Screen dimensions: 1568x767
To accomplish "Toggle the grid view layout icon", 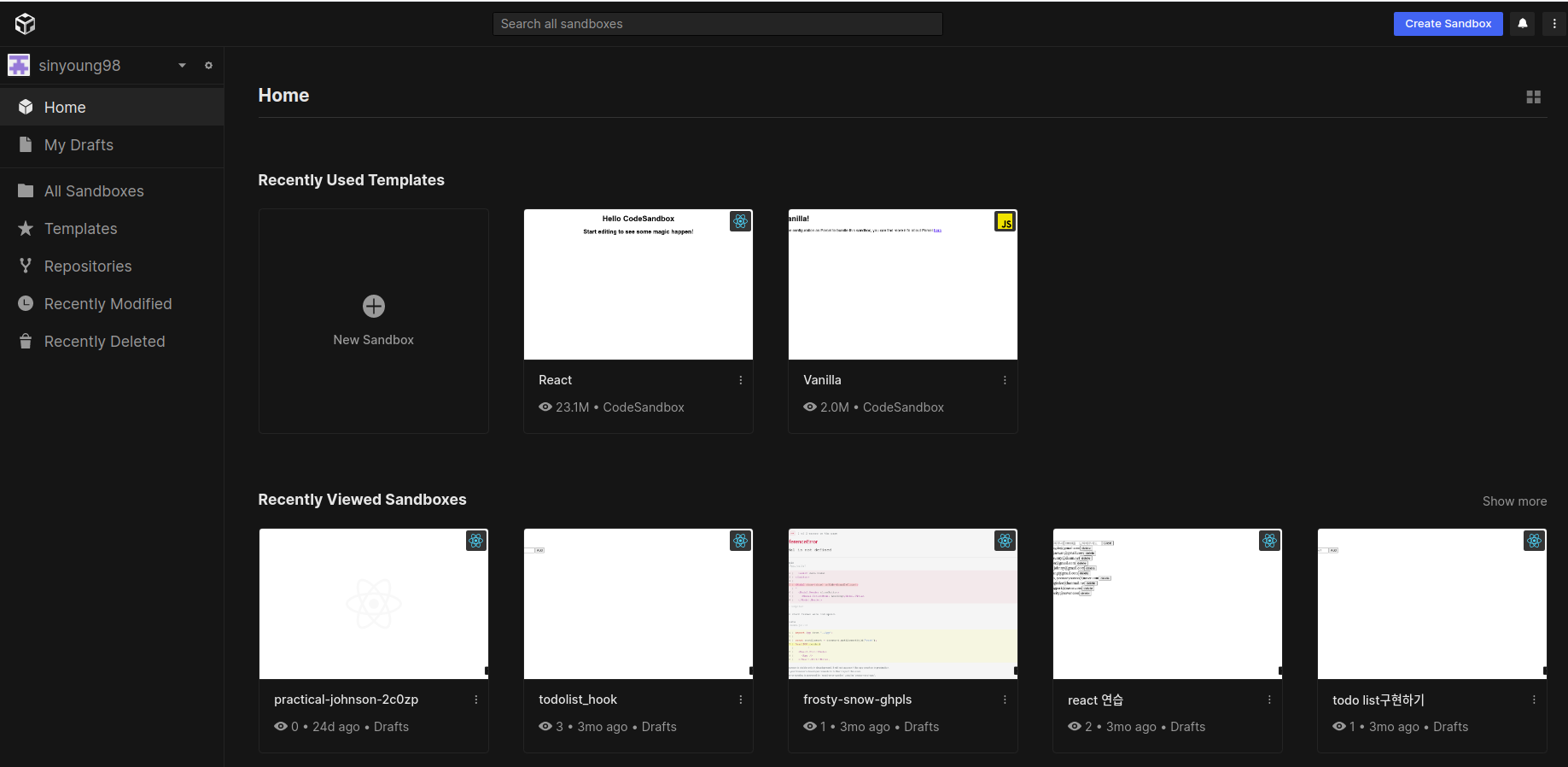I will [x=1534, y=97].
